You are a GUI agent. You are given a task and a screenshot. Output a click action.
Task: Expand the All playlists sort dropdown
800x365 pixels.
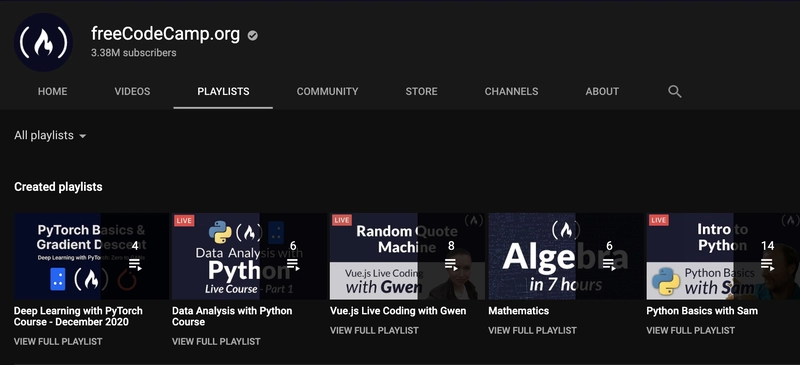pos(50,136)
